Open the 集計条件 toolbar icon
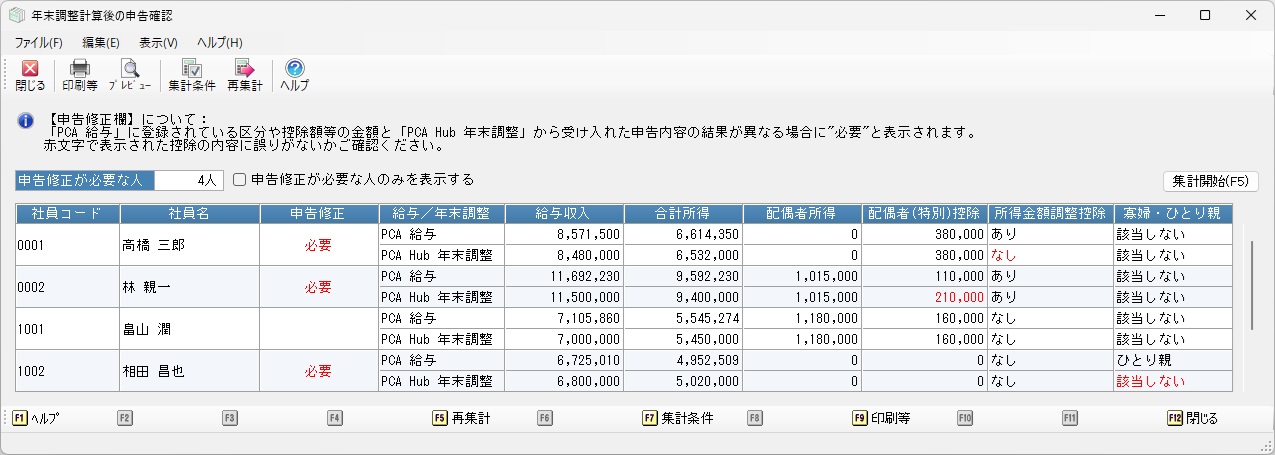This screenshot has width=1275, height=455. pos(192,75)
